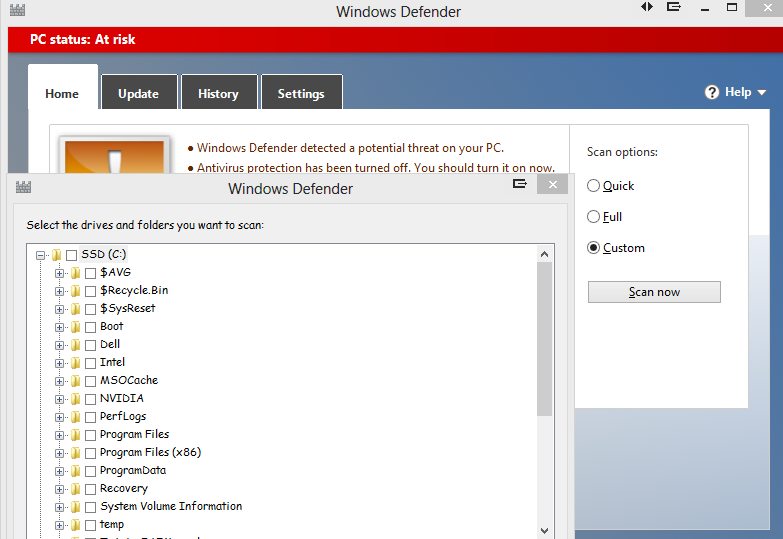Screen dimensions: 783x539
Task: Expand the Intel folder node
Action: point(59,363)
